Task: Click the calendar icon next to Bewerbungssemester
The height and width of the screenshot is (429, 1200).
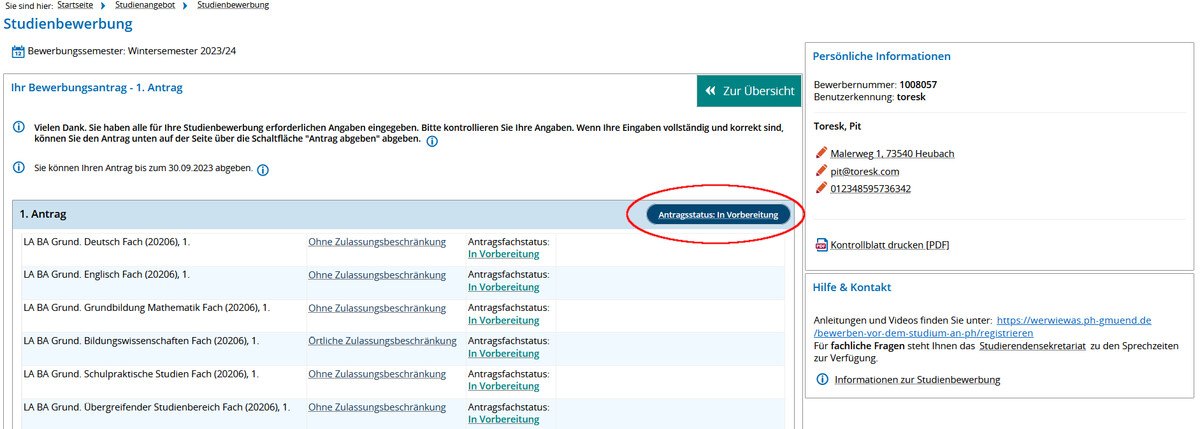Action: point(18,52)
